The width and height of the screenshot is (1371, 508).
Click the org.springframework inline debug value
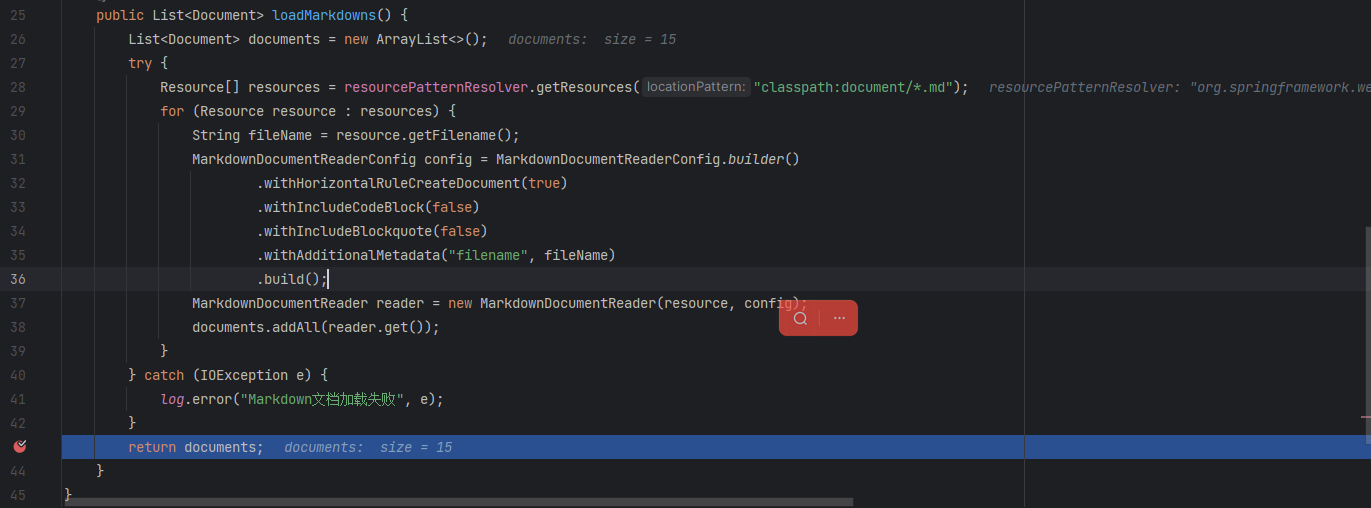[1280, 87]
